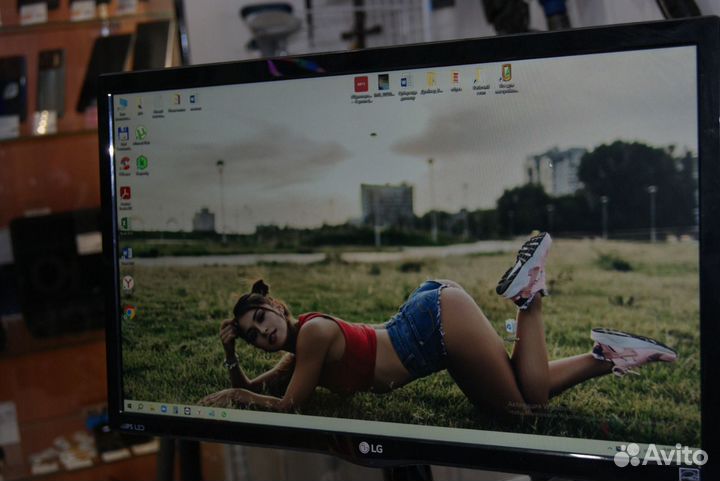Image resolution: width=720 pixels, height=481 pixels.
Task: Open the Word document at top center
Action: [407, 82]
